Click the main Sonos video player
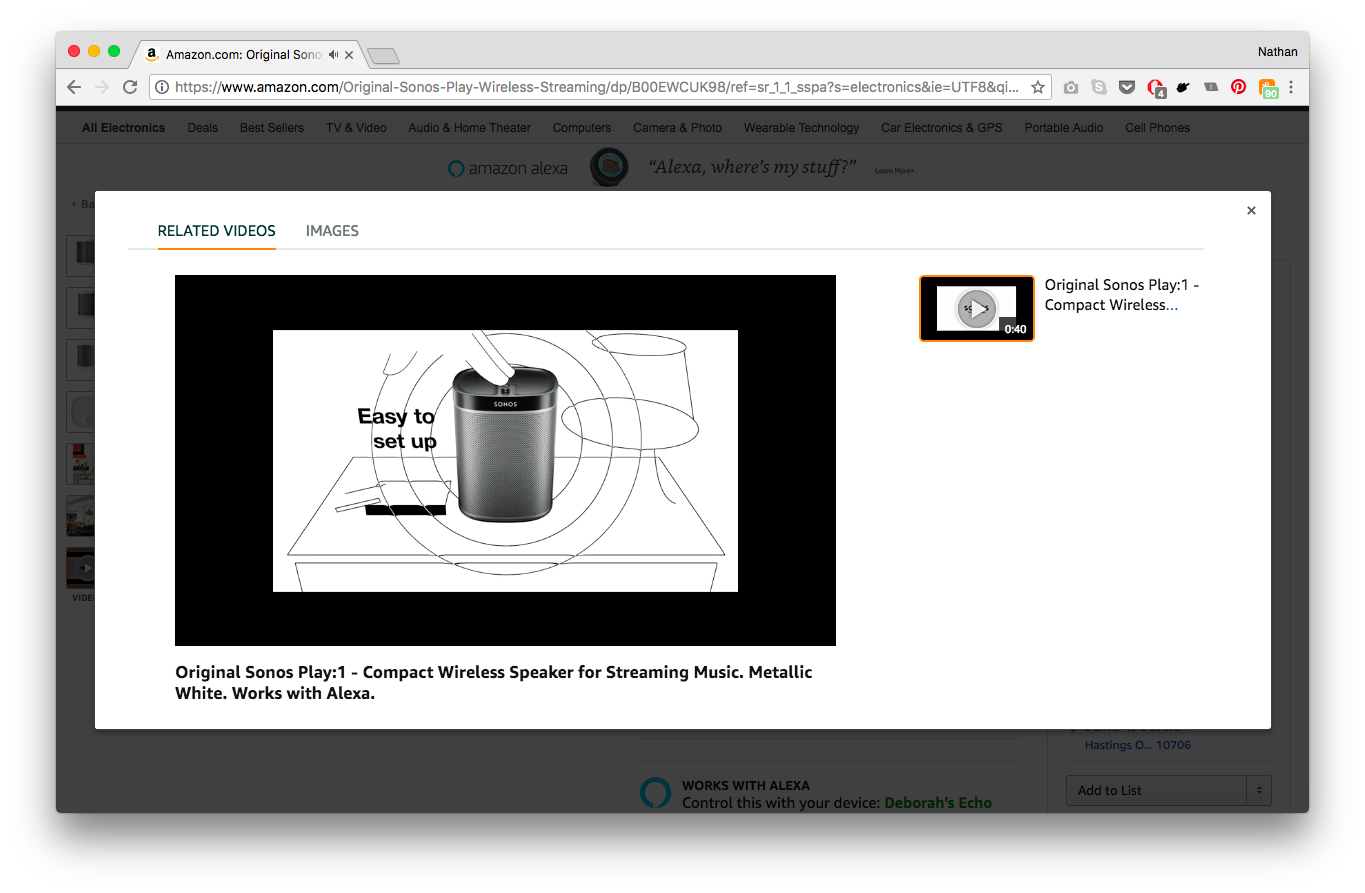 pos(505,461)
